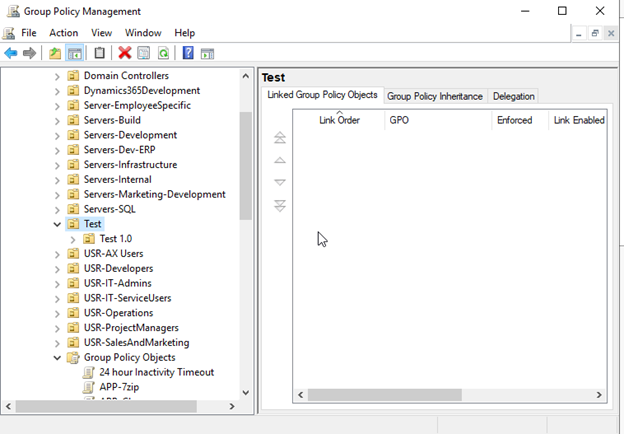Sort by the Link Order column header
Screen dimensions: 624x434
point(339,120)
